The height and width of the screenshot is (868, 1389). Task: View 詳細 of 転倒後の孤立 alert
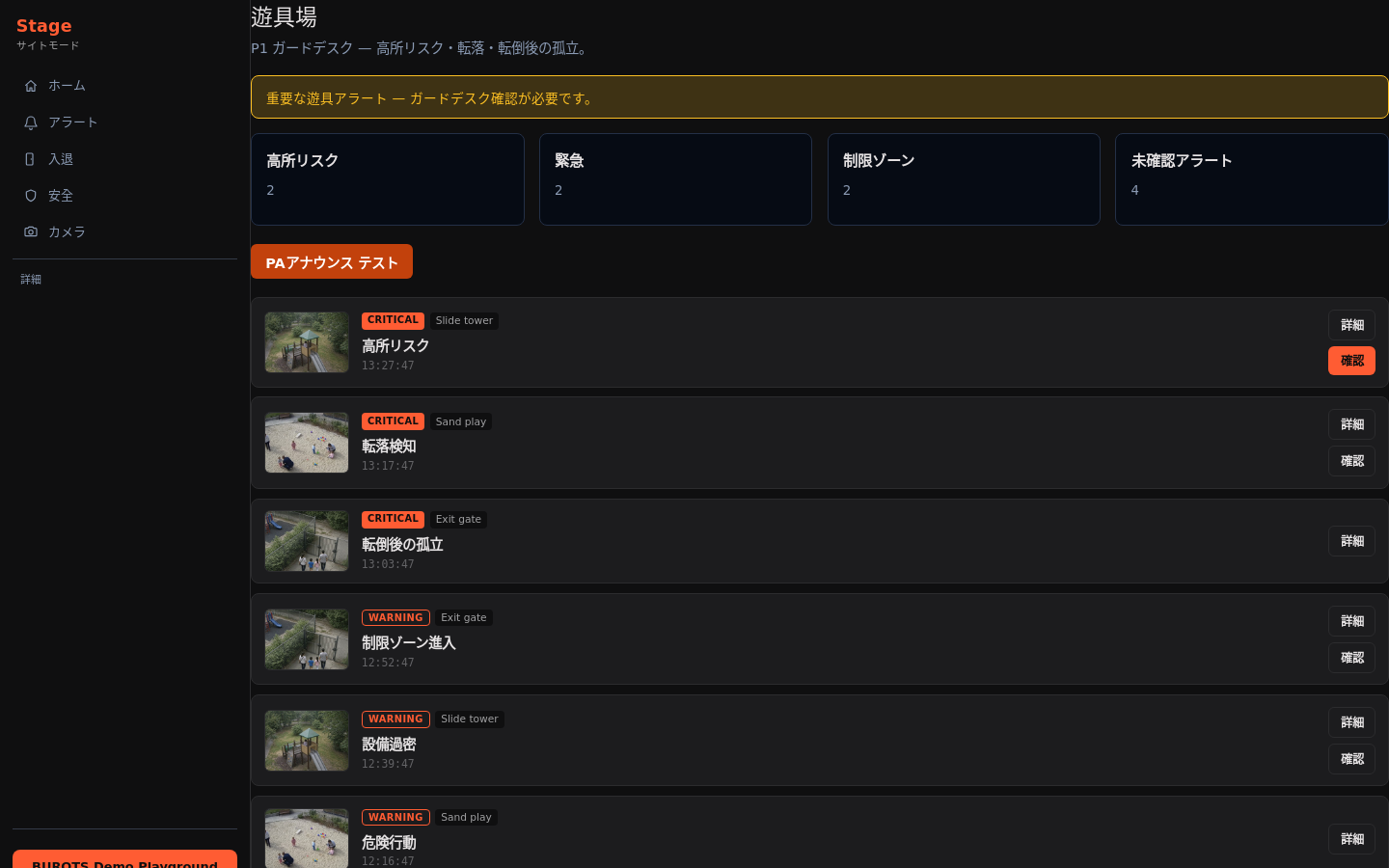point(1351,541)
